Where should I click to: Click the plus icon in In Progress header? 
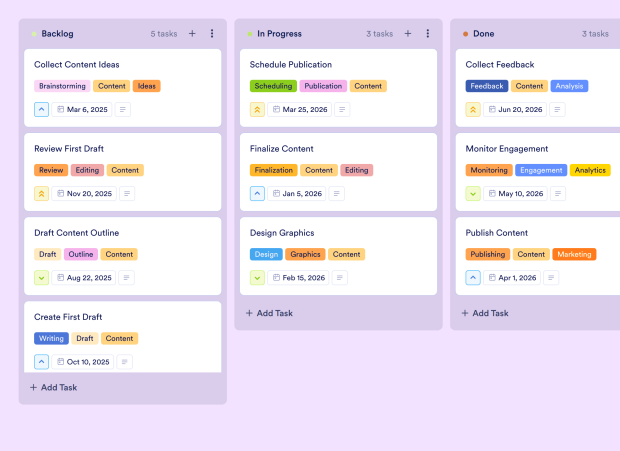pyautogui.click(x=408, y=33)
